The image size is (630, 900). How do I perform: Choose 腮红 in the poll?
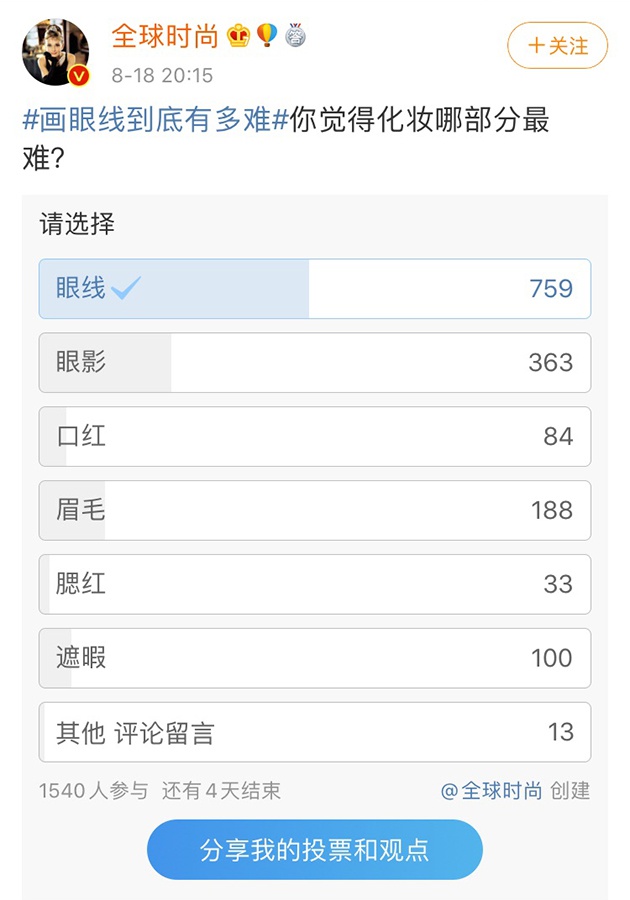(314, 584)
